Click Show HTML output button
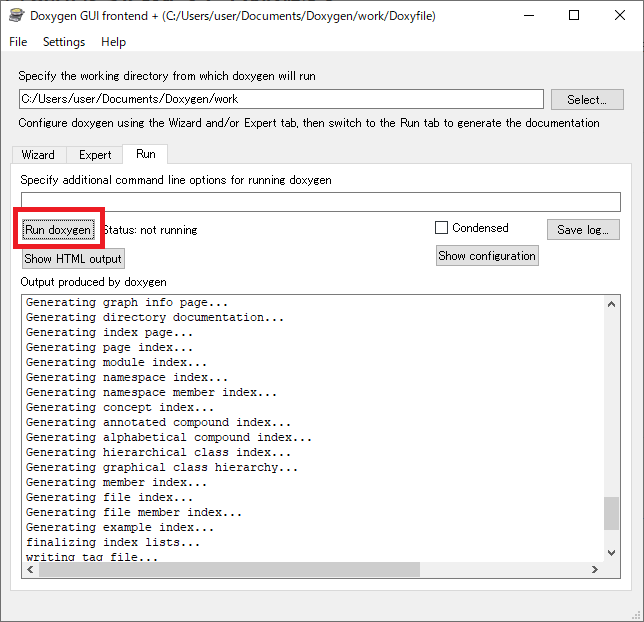 (73, 259)
